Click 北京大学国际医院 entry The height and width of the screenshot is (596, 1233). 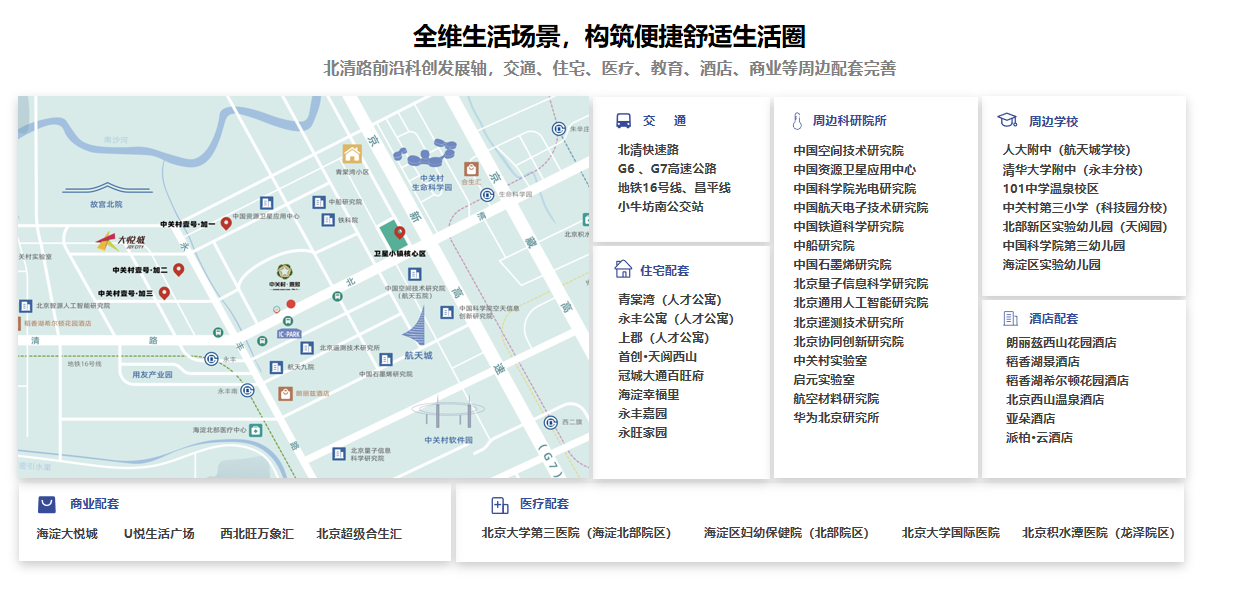950,532
